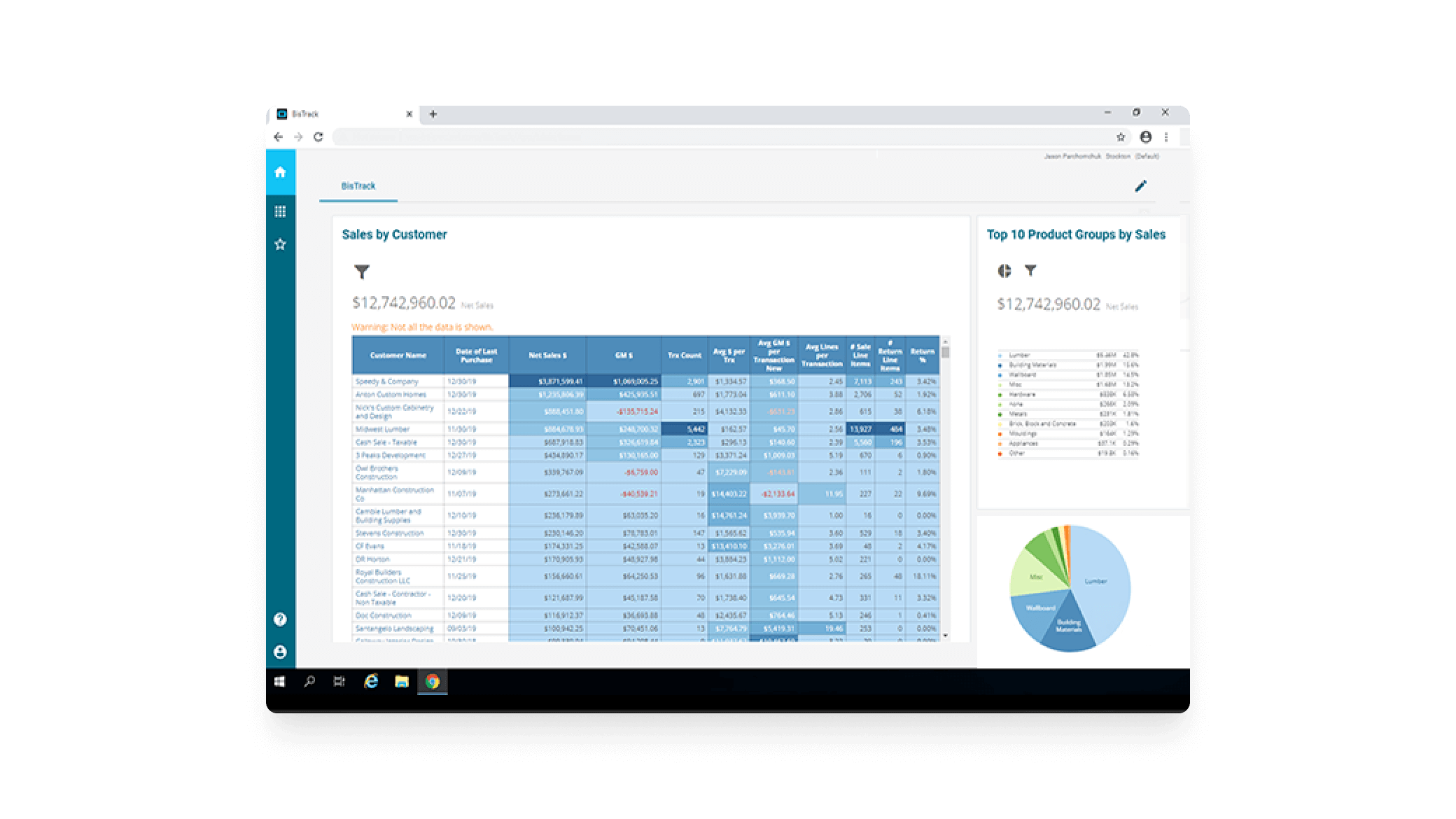
Task: Open the Windows Start menu
Action: click(280, 682)
